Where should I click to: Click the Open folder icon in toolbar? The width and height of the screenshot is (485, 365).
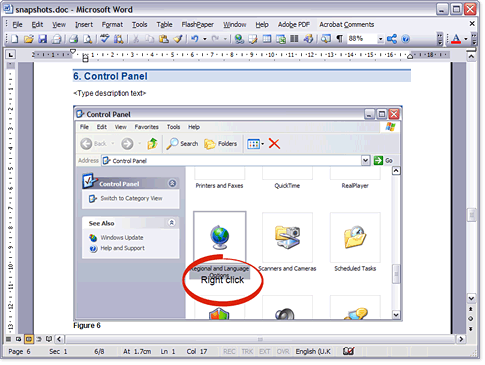coord(29,39)
